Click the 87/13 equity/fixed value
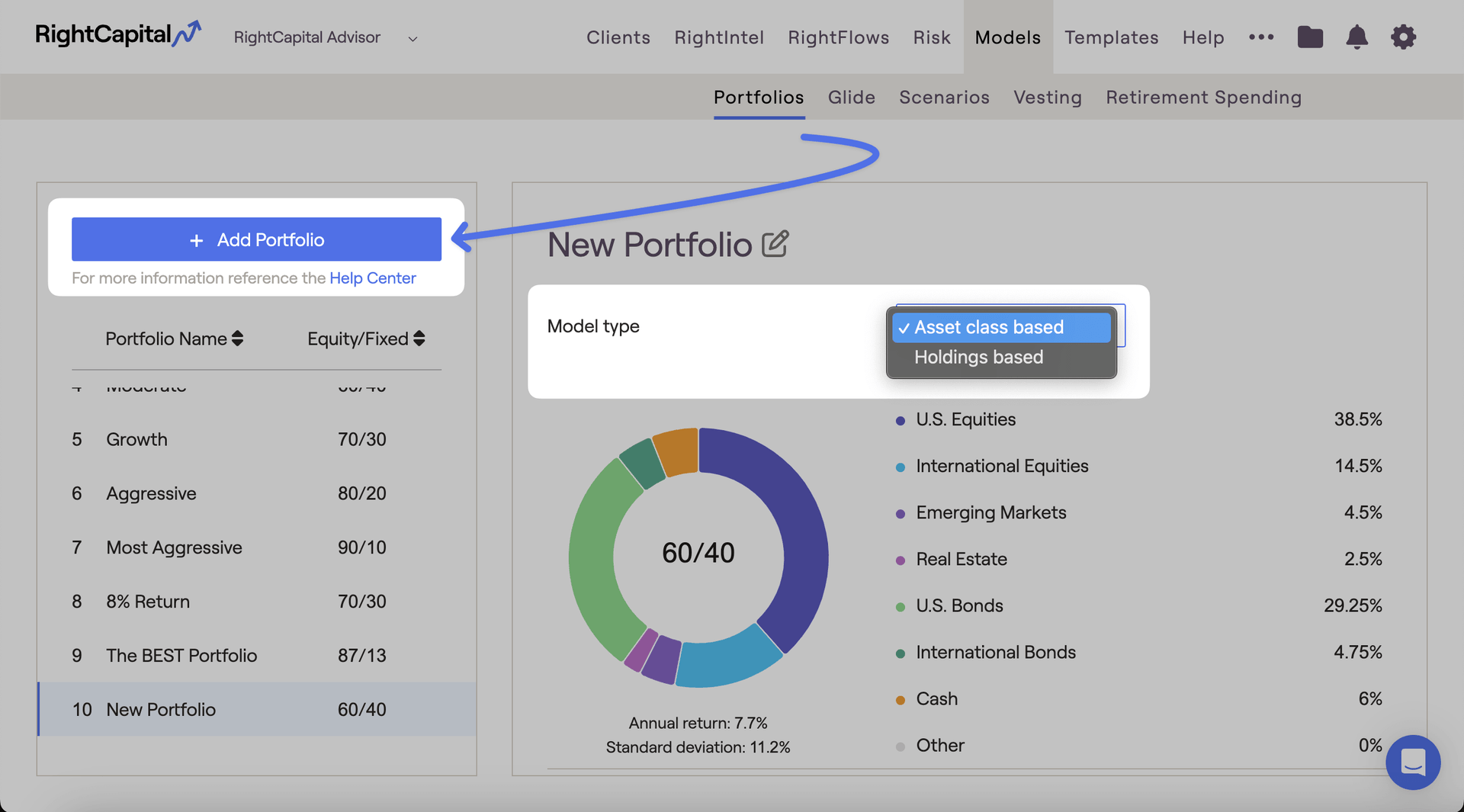 pyautogui.click(x=362, y=656)
